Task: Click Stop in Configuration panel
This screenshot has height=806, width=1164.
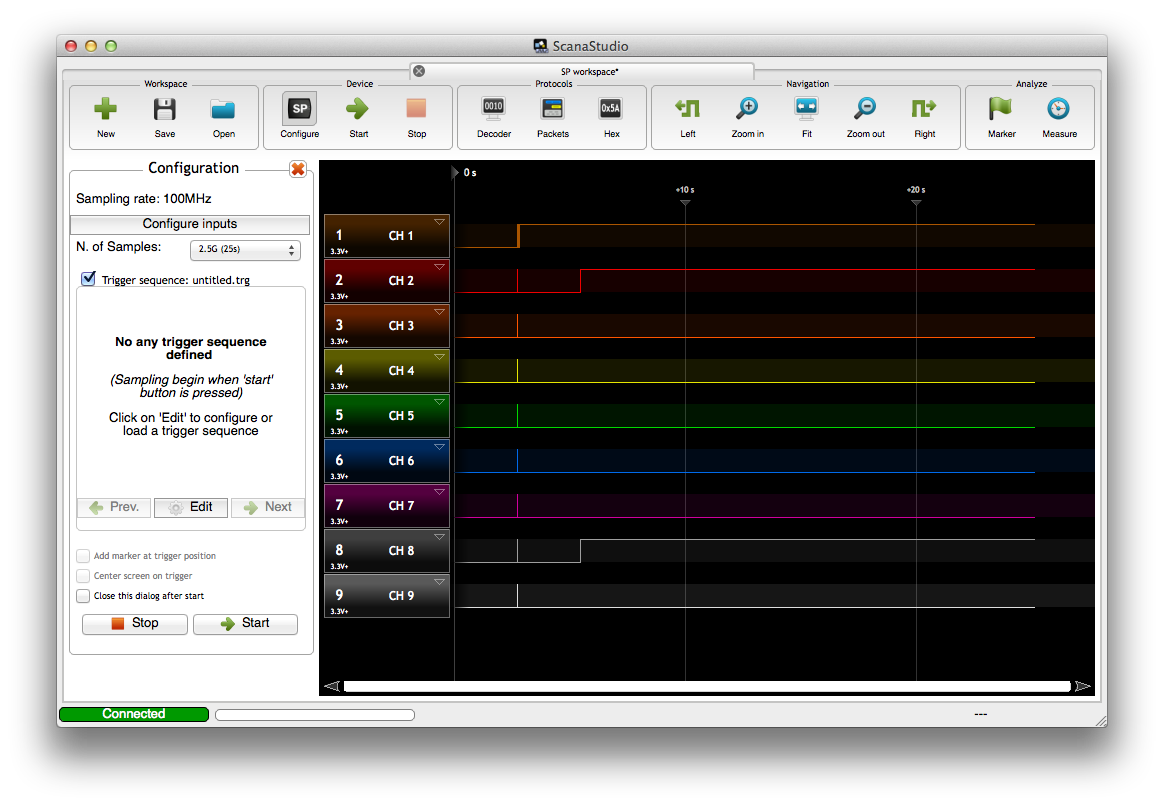Action: (x=134, y=623)
